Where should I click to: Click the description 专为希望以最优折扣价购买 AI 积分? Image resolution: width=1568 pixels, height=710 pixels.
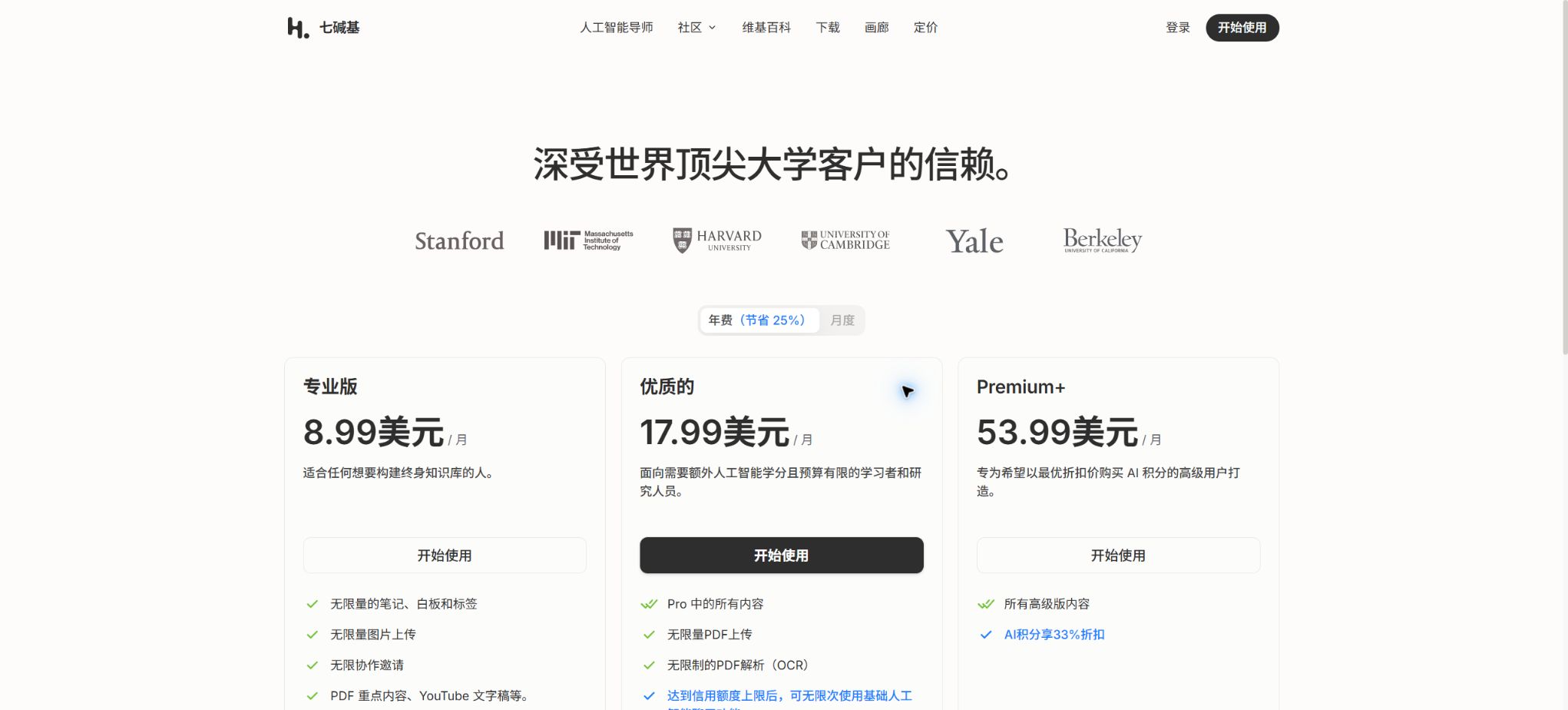click(1108, 483)
